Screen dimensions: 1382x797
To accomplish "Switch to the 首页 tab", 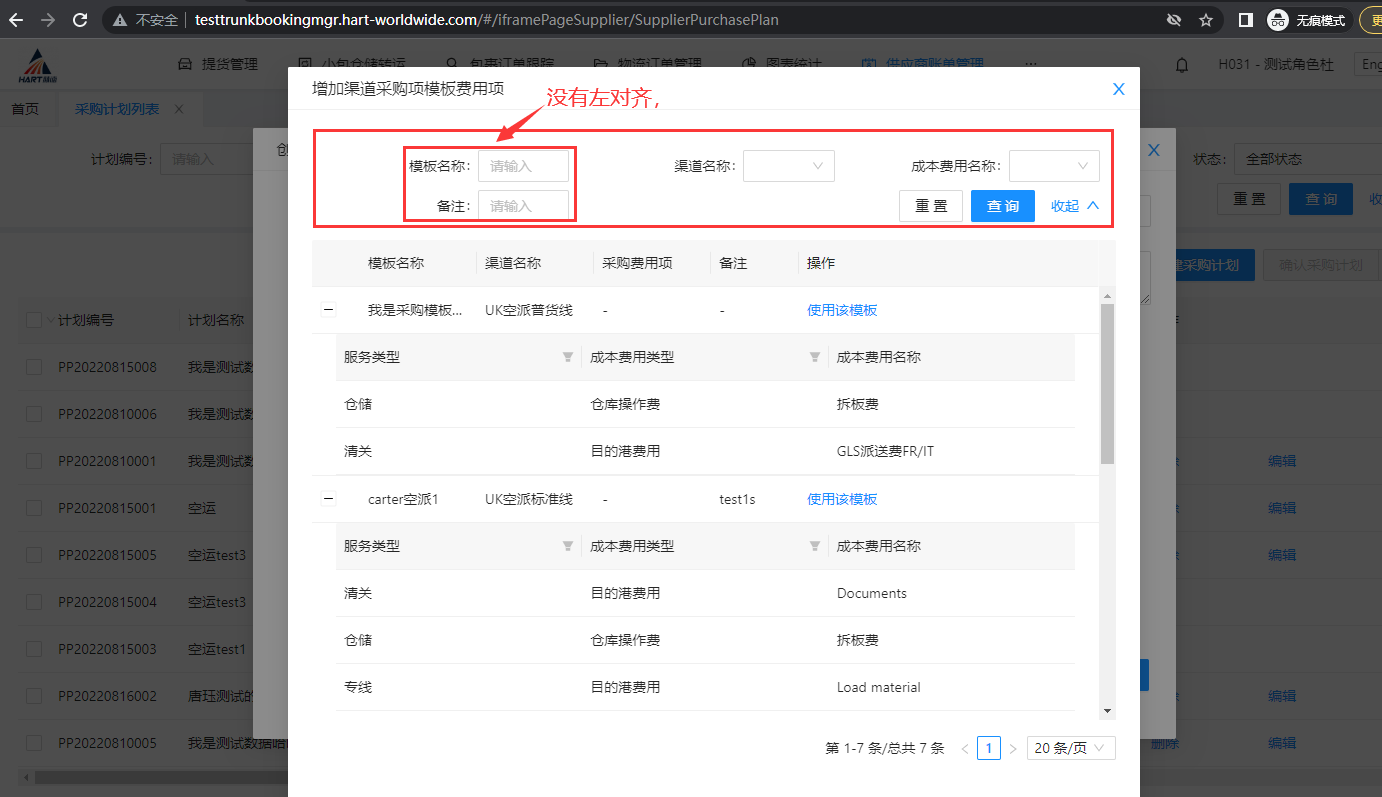I will [25, 109].
